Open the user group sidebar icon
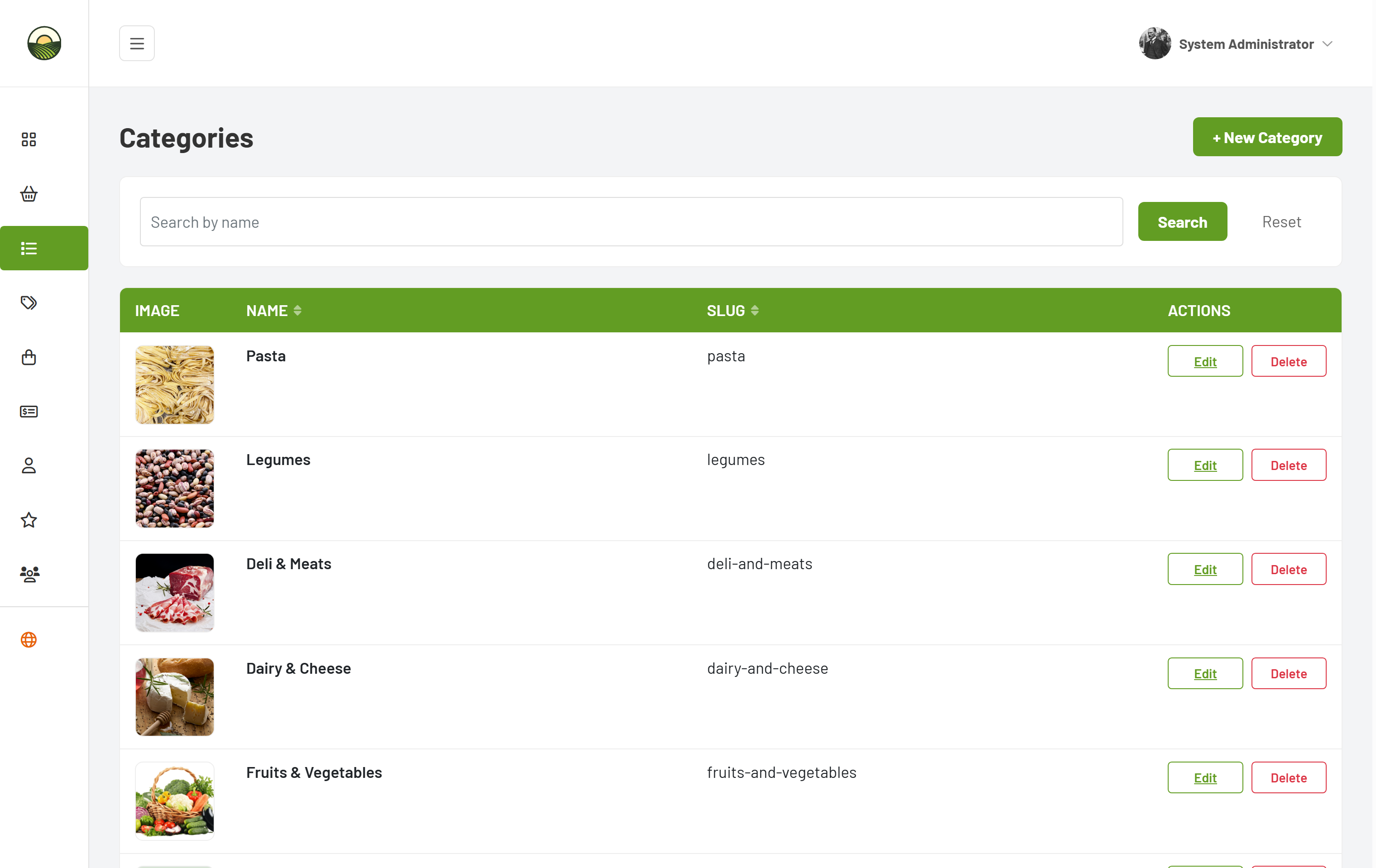The width and height of the screenshot is (1376, 868). click(30, 574)
